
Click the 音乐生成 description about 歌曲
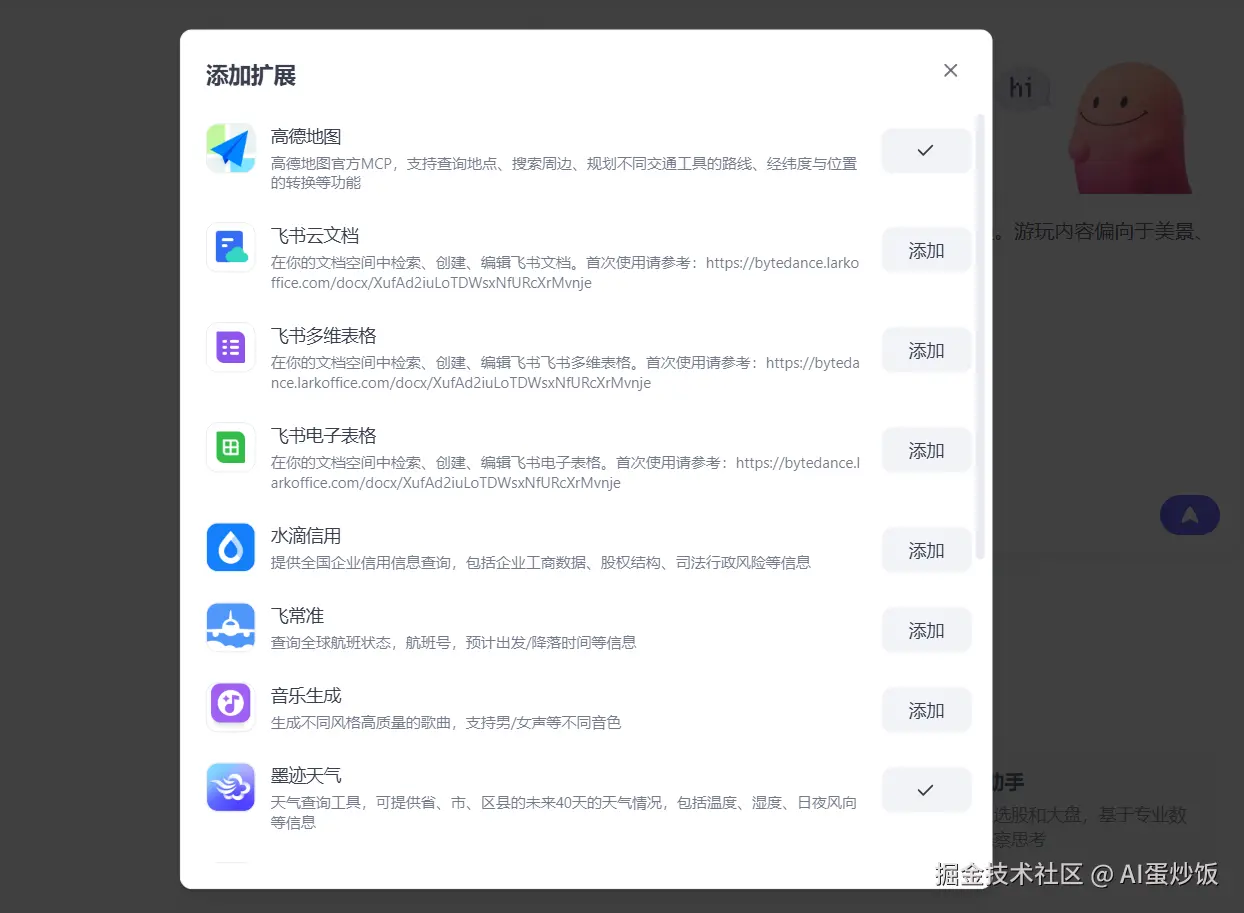(x=446, y=722)
